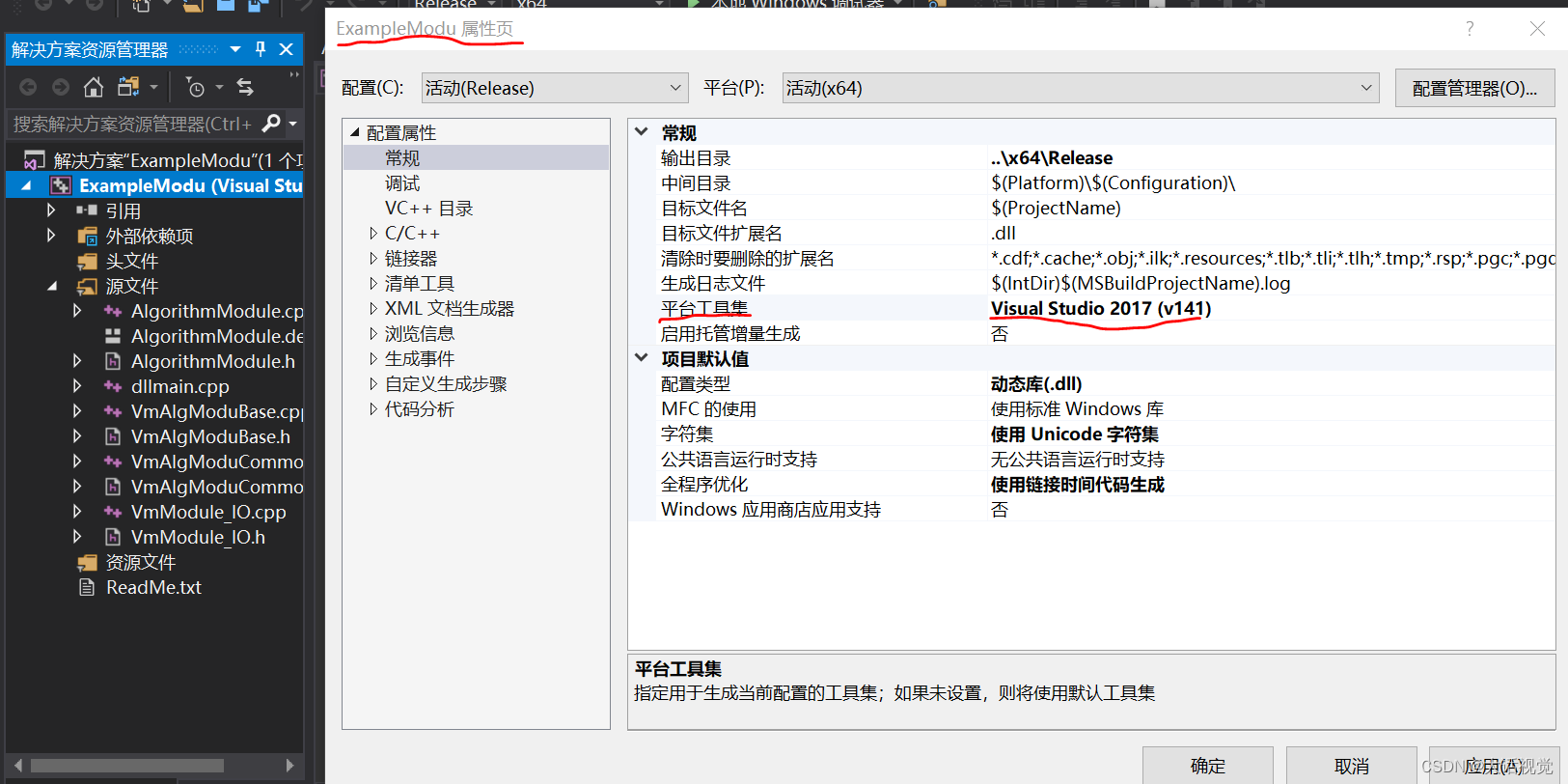Switch views with the folder view icon

tap(128, 88)
